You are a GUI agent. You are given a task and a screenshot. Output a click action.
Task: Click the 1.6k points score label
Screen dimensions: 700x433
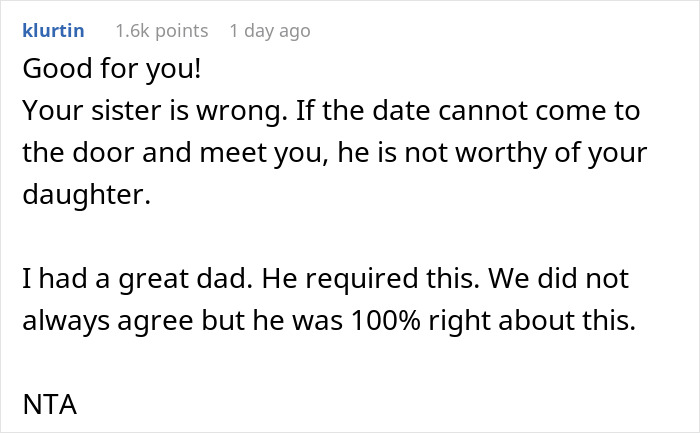pyautogui.click(x=162, y=31)
